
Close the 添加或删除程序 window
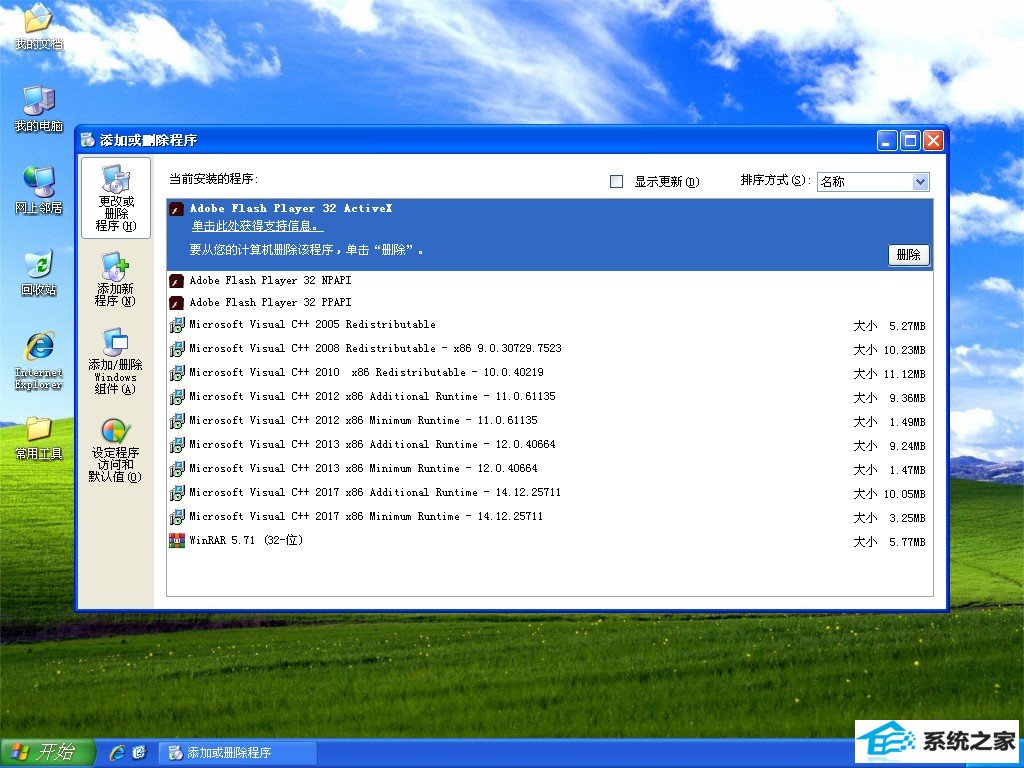coord(933,140)
